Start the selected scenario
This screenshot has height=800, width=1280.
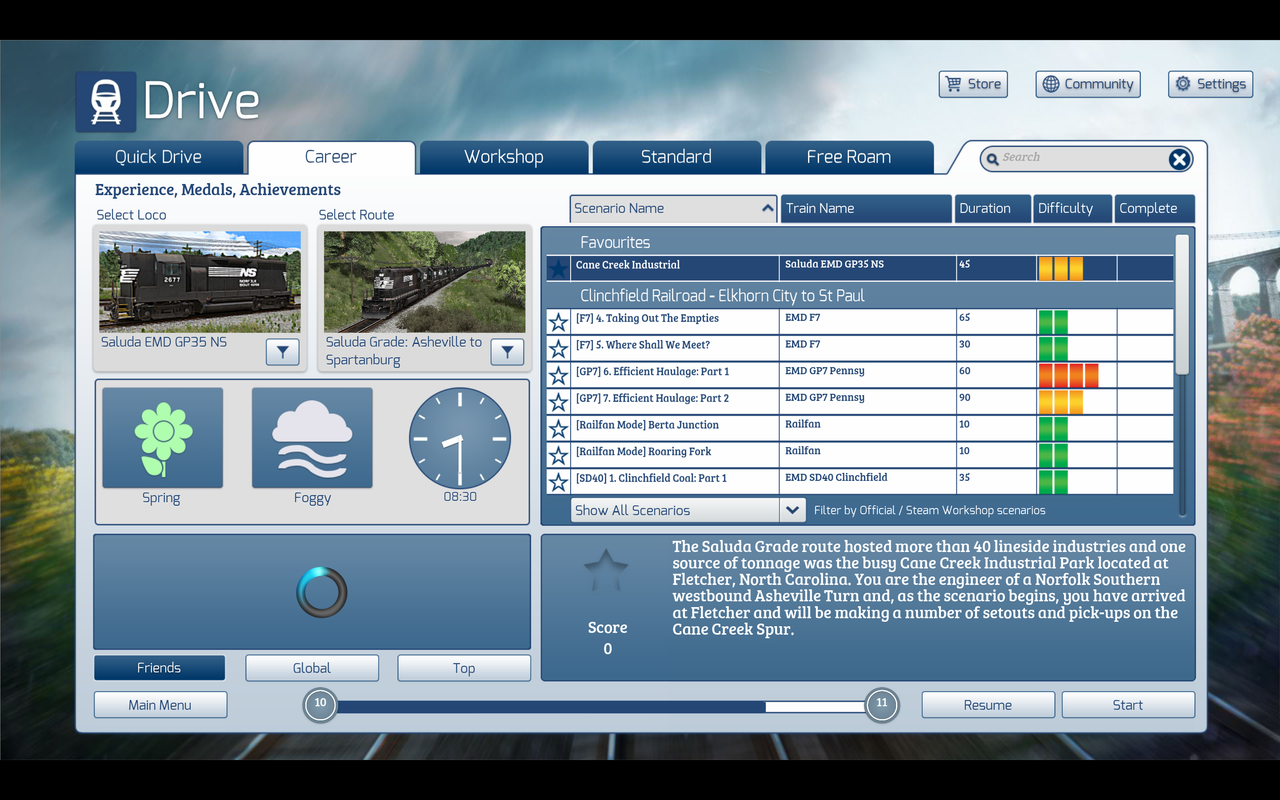(1128, 705)
